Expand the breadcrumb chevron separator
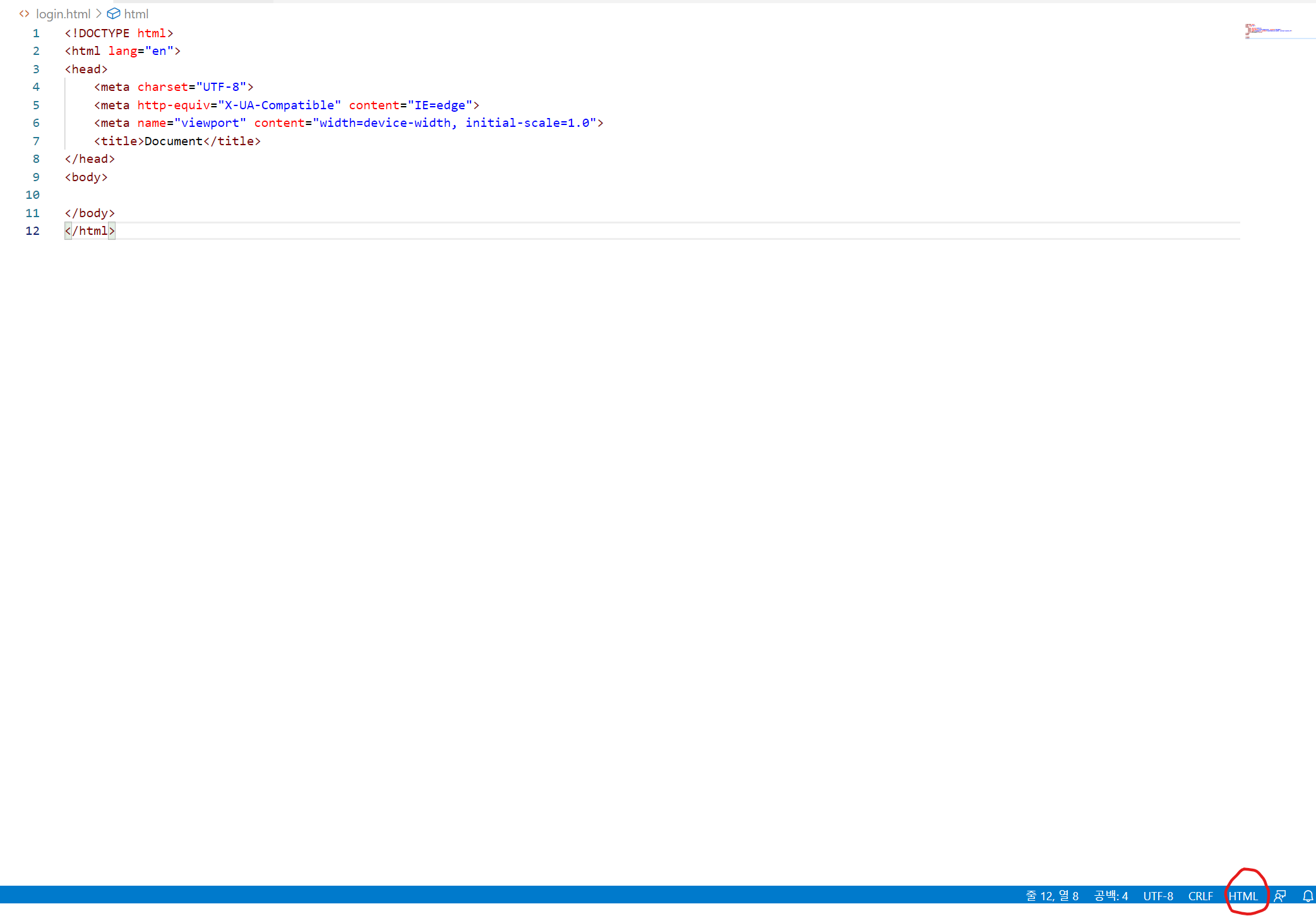This screenshot has width=1316, height=916. [x=99, y=14]
